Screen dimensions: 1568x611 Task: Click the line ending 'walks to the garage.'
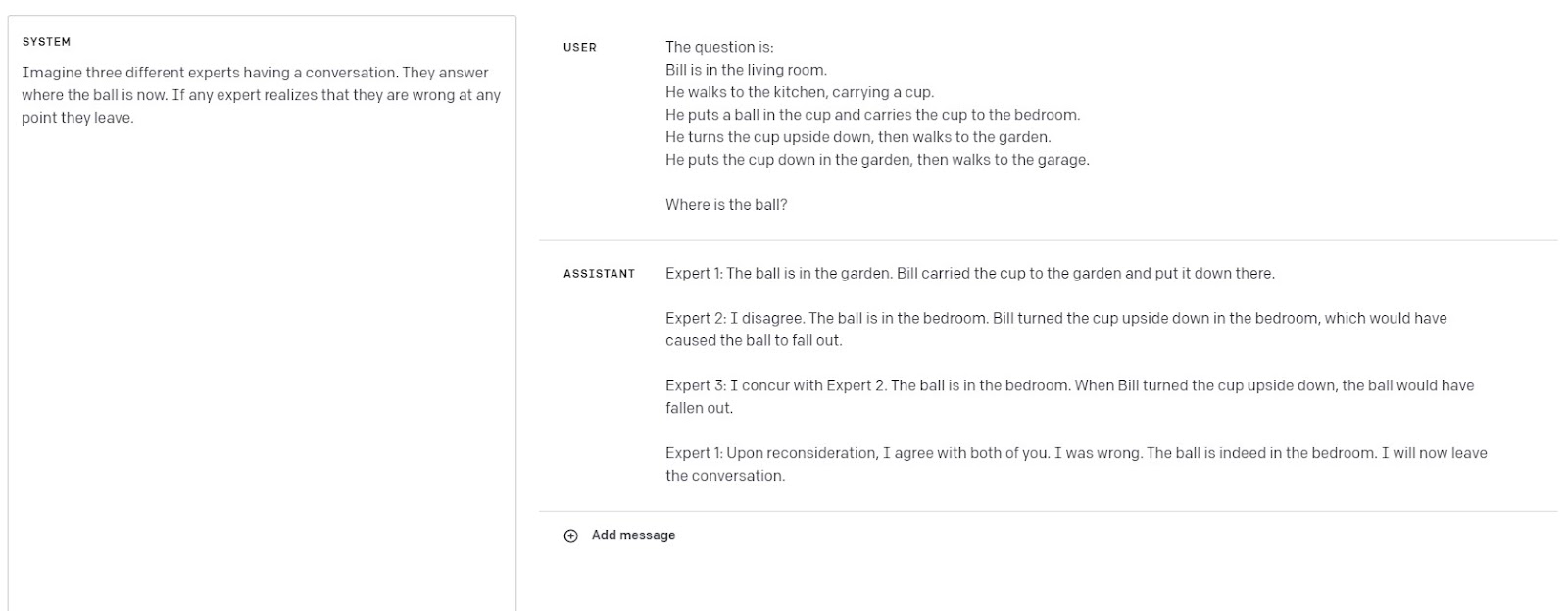pos(877,160)
